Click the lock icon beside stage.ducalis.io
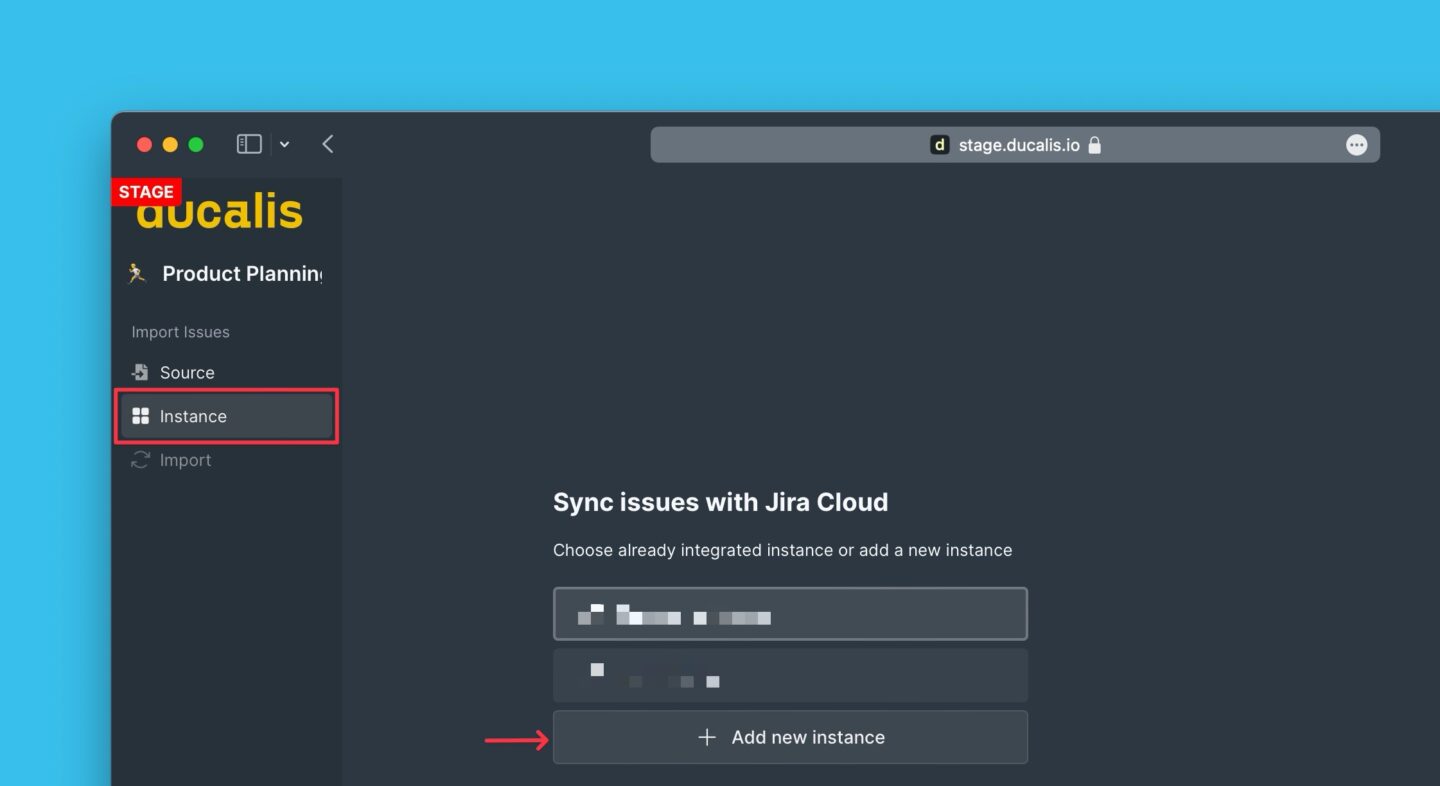Viewport: 1440px width, 786px height. [x=1095, y=145]
